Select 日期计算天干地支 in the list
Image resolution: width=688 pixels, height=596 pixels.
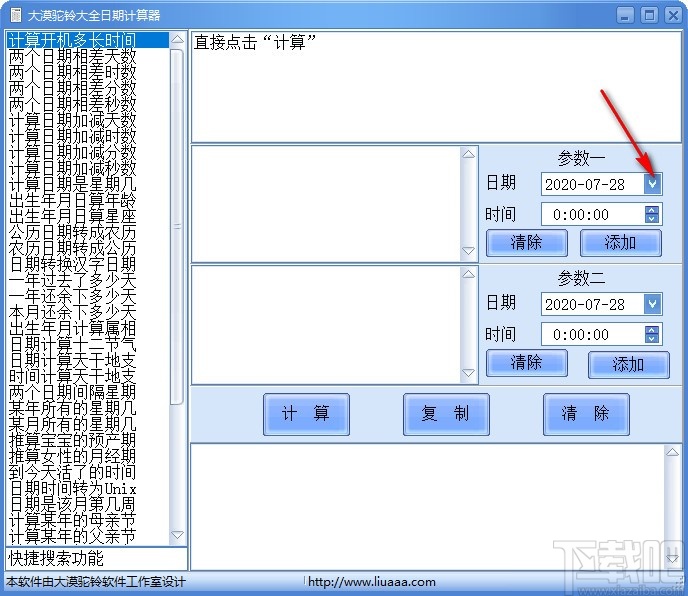(x=87, y=360)
